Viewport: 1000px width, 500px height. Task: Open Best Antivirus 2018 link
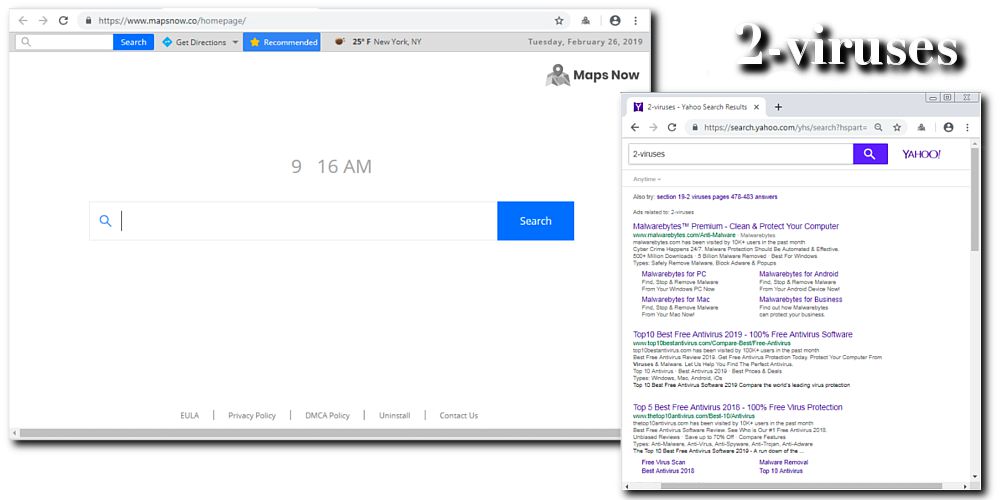(668, 471)
